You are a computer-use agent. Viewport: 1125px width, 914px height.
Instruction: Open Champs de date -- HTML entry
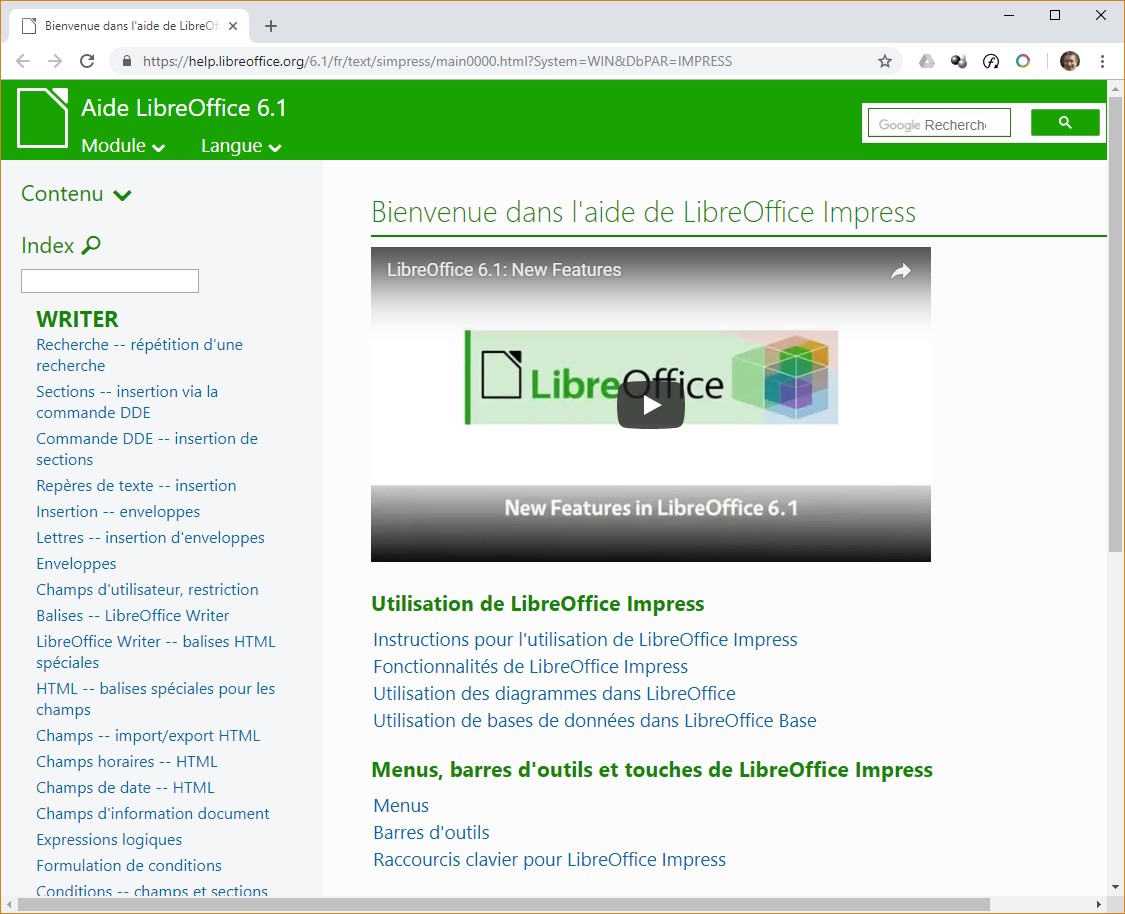(126, 787)
